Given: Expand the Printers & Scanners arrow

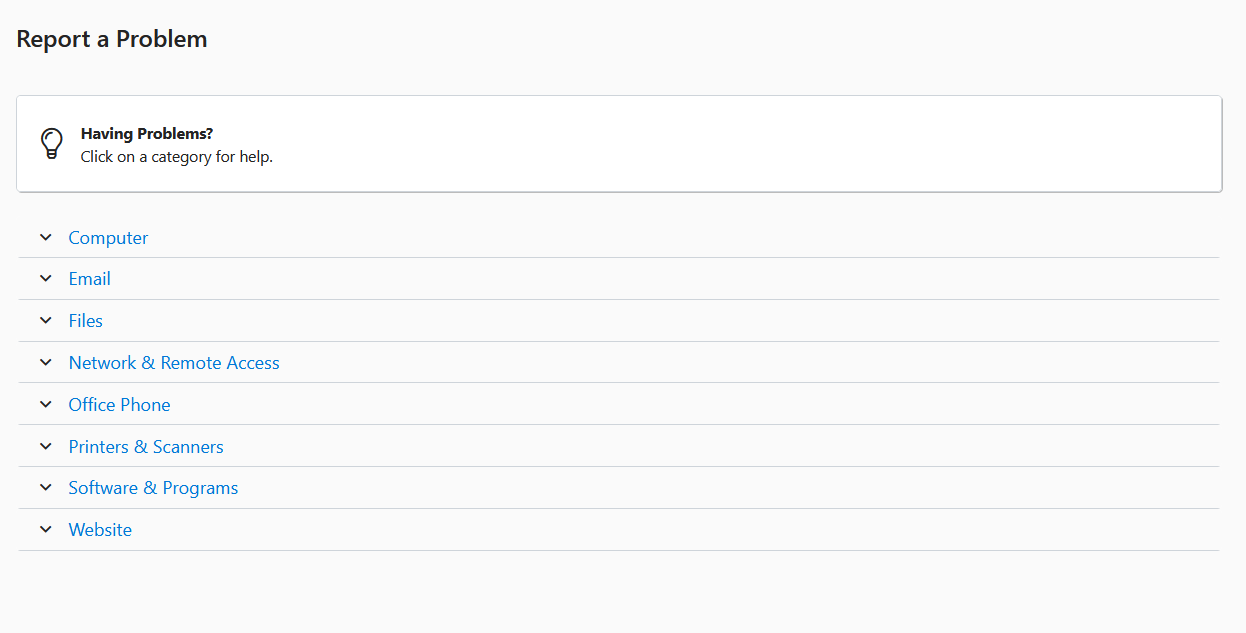Looking at the screenshot, I should [x=45, y=447].
